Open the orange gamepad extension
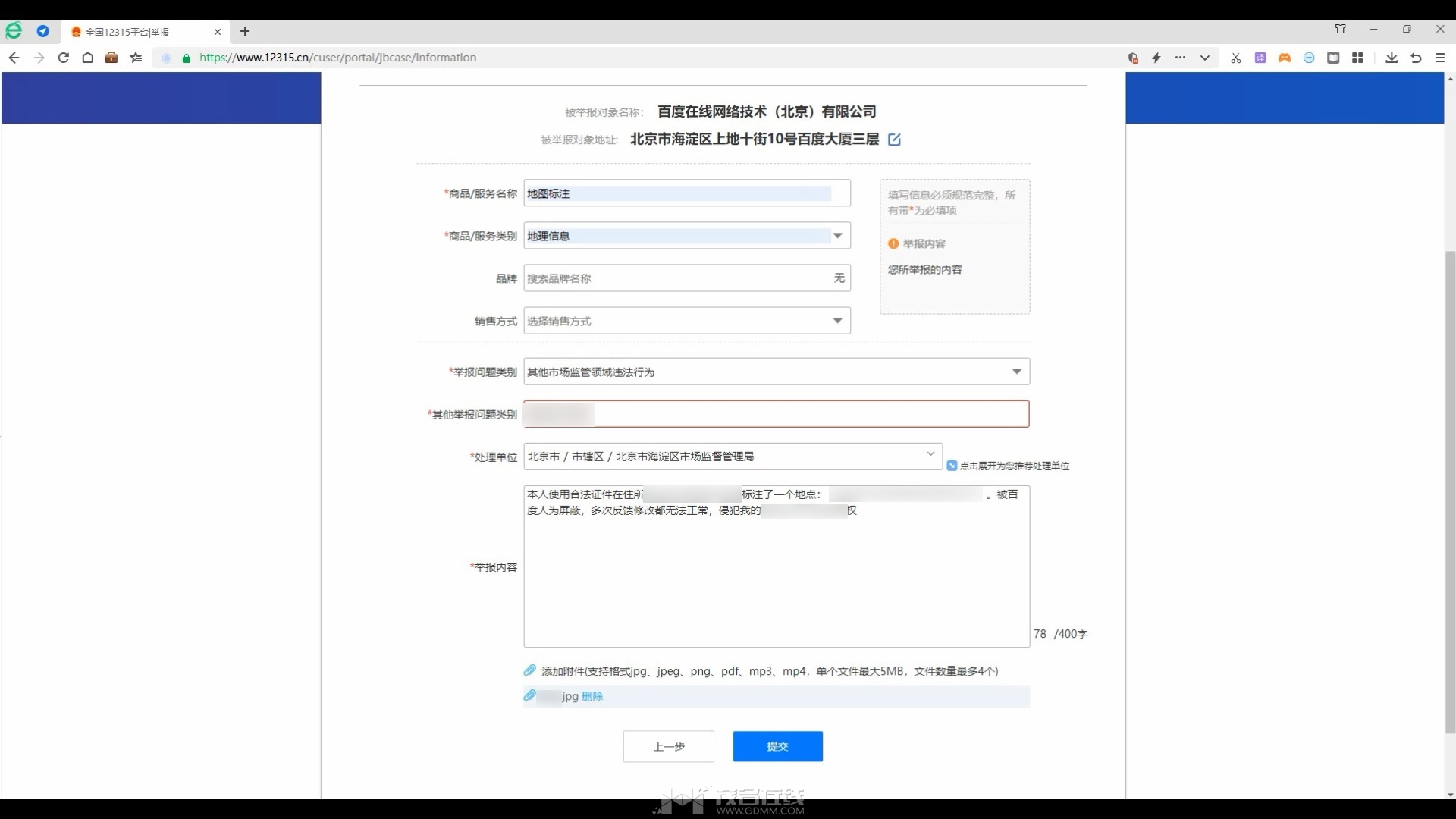Viewport: 1456px width, 819px height. pos(1285,58)
